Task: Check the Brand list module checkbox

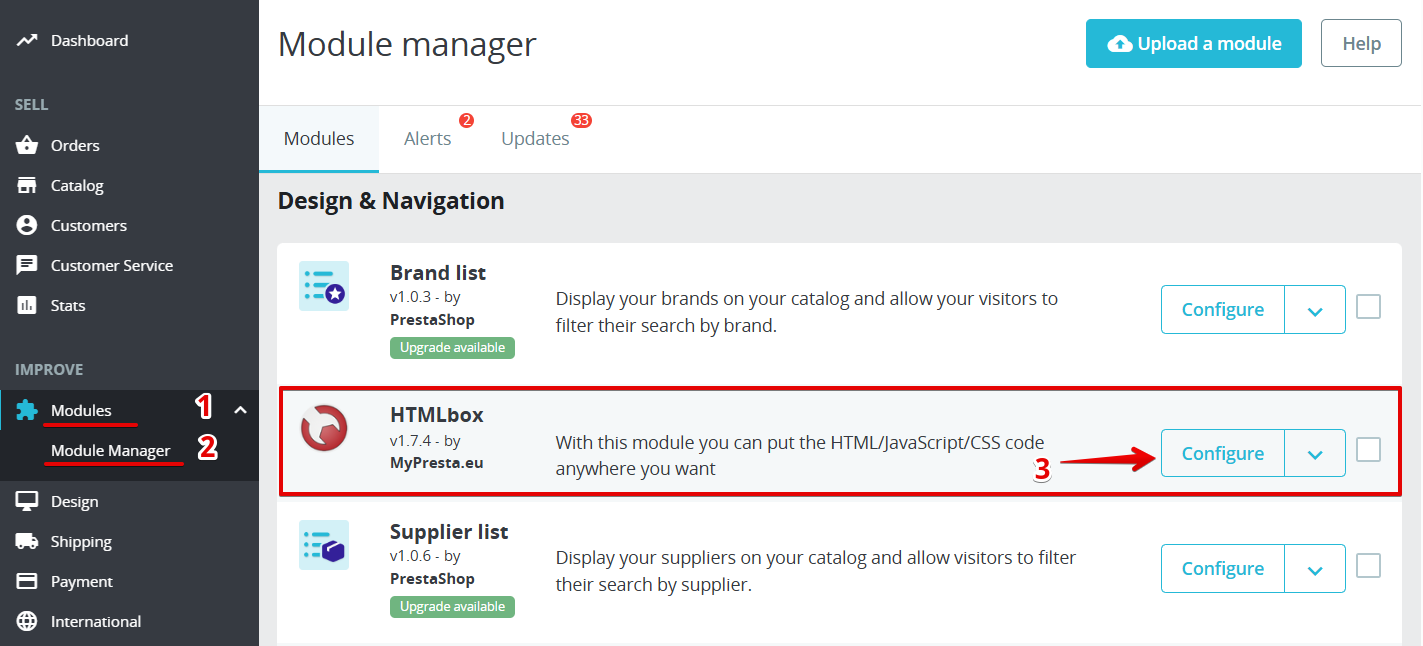Action: click(x=1368, y=307)
